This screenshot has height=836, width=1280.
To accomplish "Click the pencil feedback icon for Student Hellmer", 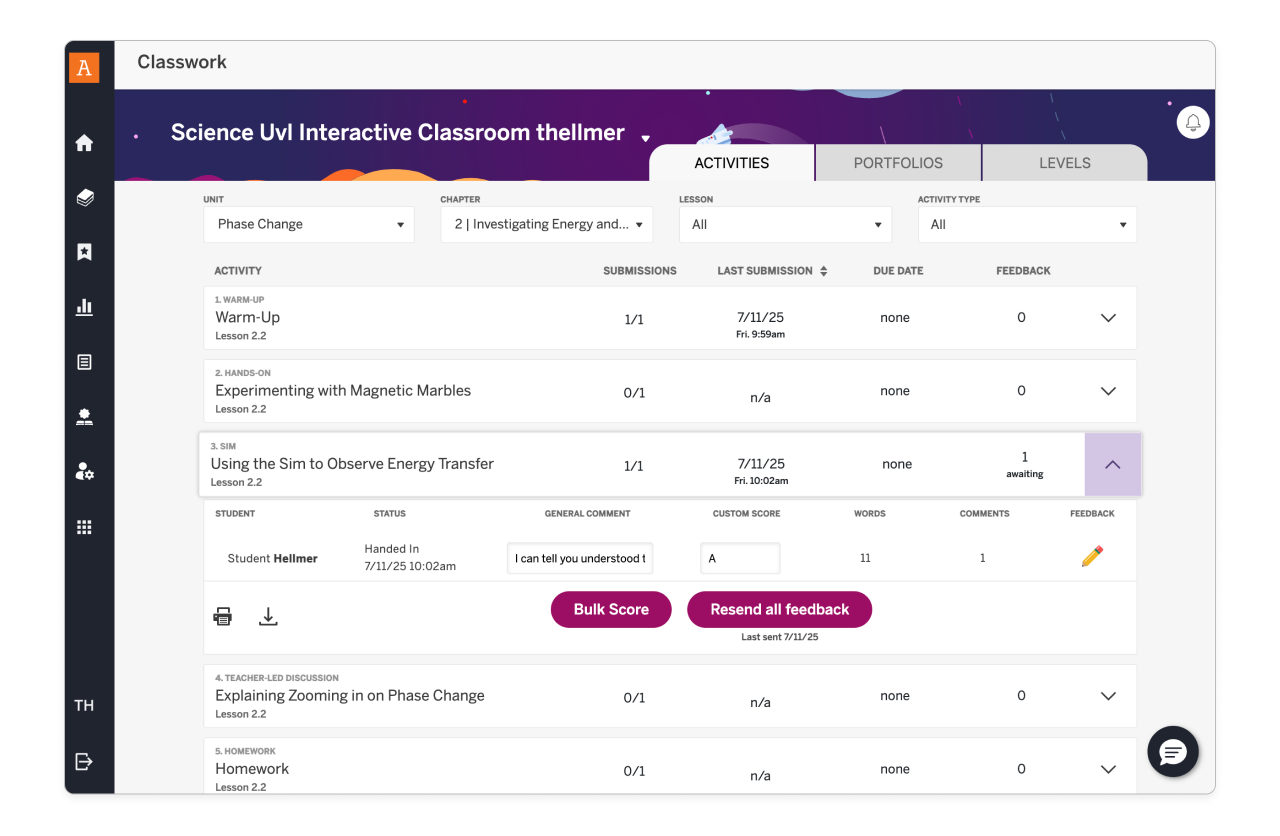I will [x=1092, y=557].
